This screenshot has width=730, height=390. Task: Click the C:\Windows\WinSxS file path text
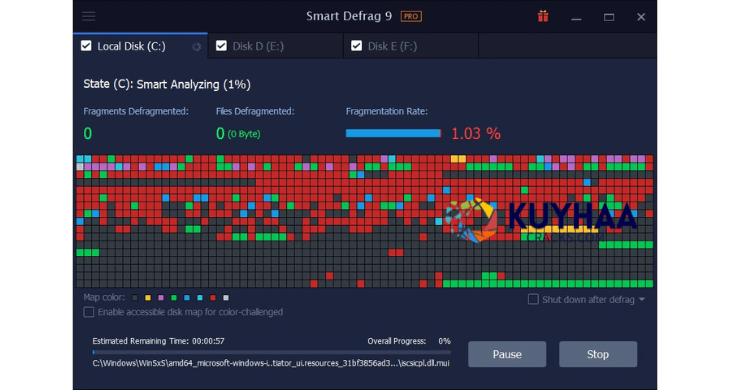coord(271,363)
